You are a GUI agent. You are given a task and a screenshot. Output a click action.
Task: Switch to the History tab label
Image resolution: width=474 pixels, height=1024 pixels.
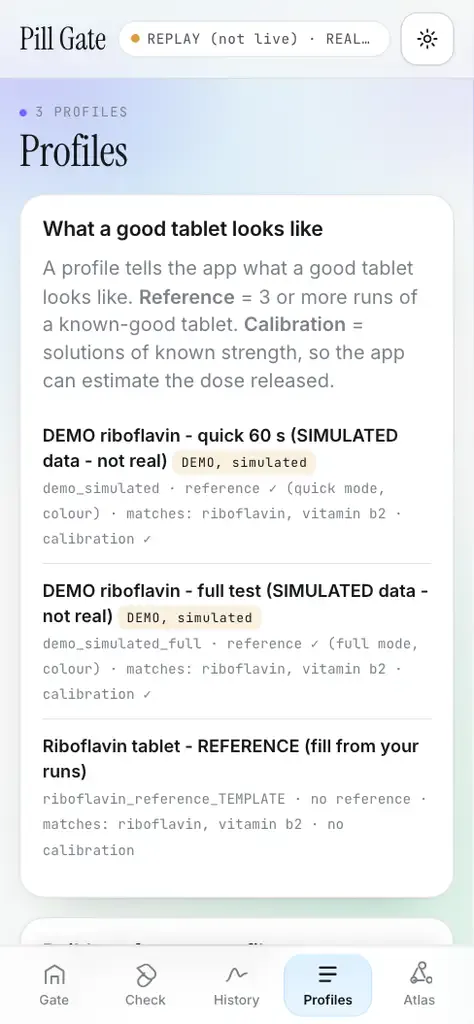point(236,1000)
